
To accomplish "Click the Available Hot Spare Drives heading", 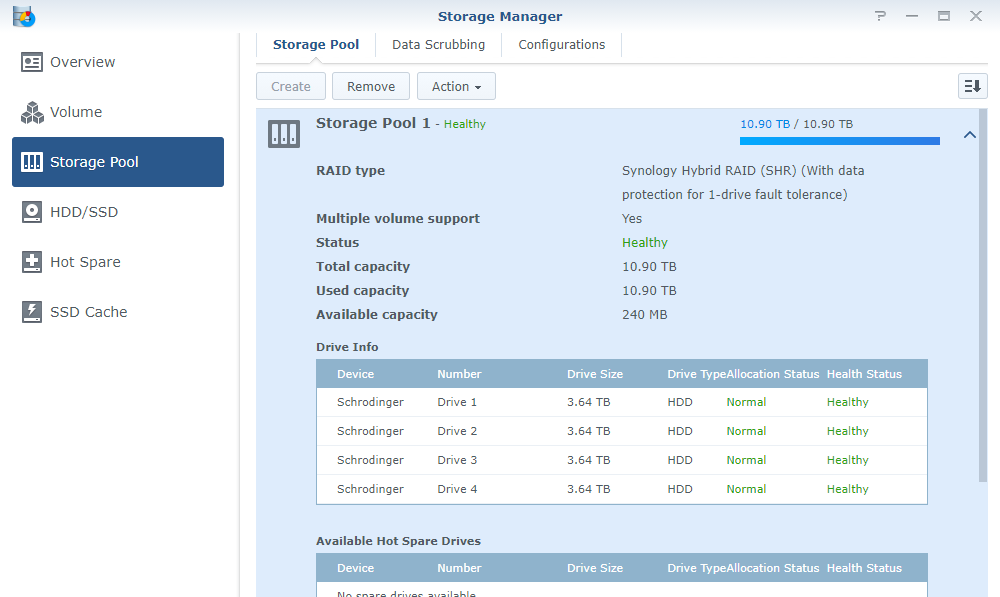I will pos(399,541).
